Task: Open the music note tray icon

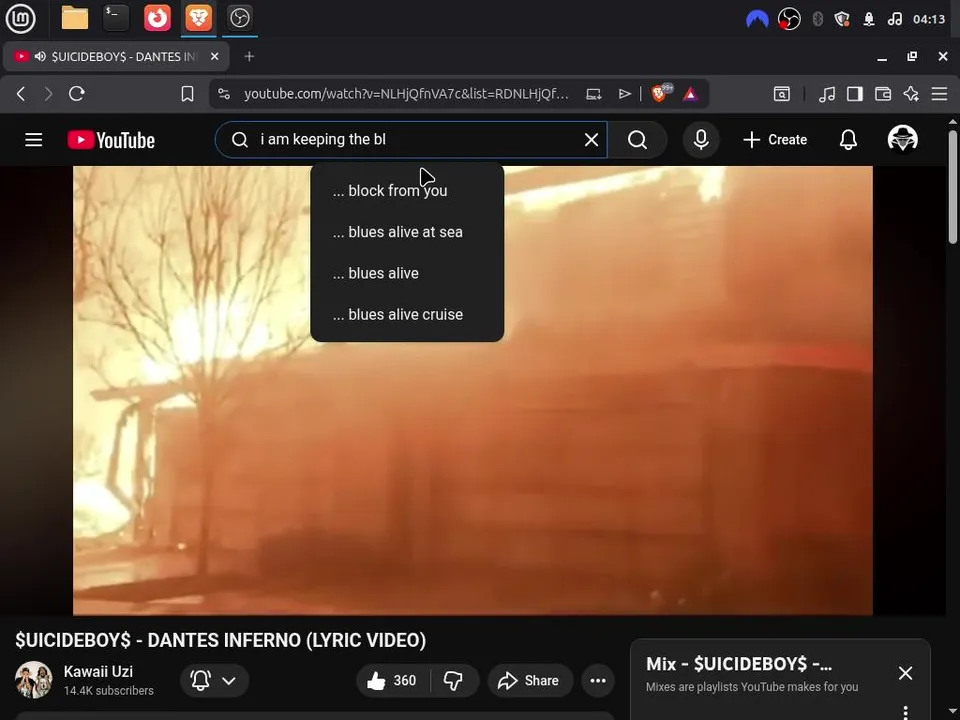Action: [894, 20]
